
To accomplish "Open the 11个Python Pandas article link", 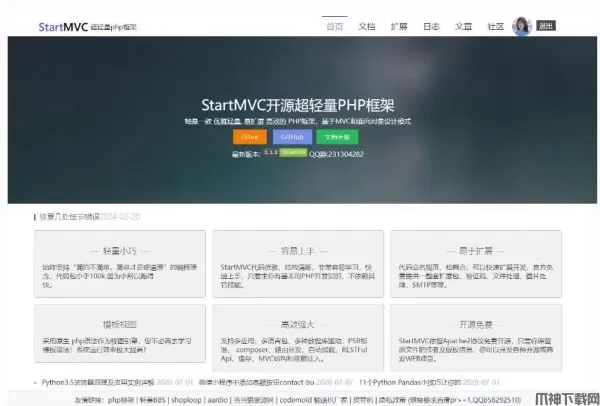I will (410, 382).
